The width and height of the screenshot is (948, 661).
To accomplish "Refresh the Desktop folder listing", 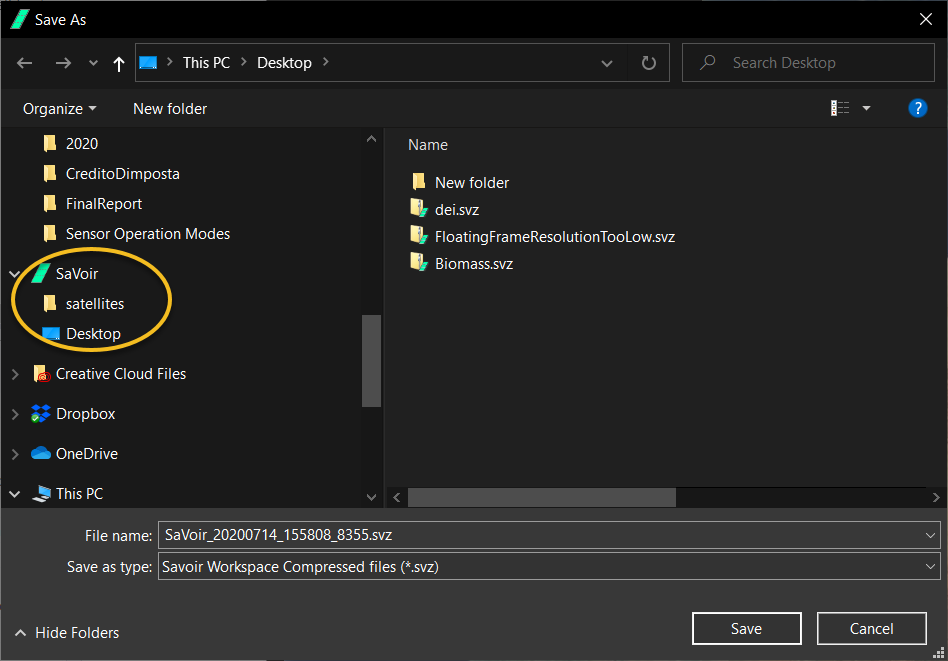I will click(x=648, y=63).
